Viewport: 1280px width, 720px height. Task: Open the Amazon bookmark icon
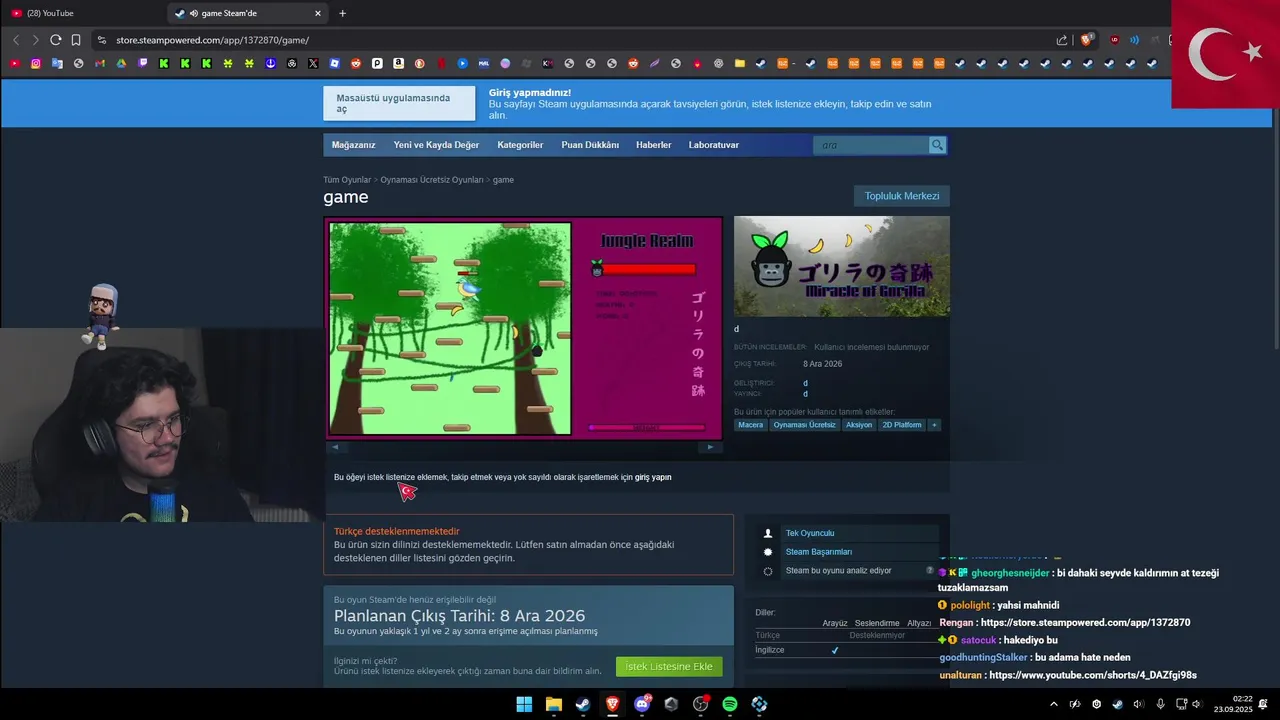coord(398,63)
